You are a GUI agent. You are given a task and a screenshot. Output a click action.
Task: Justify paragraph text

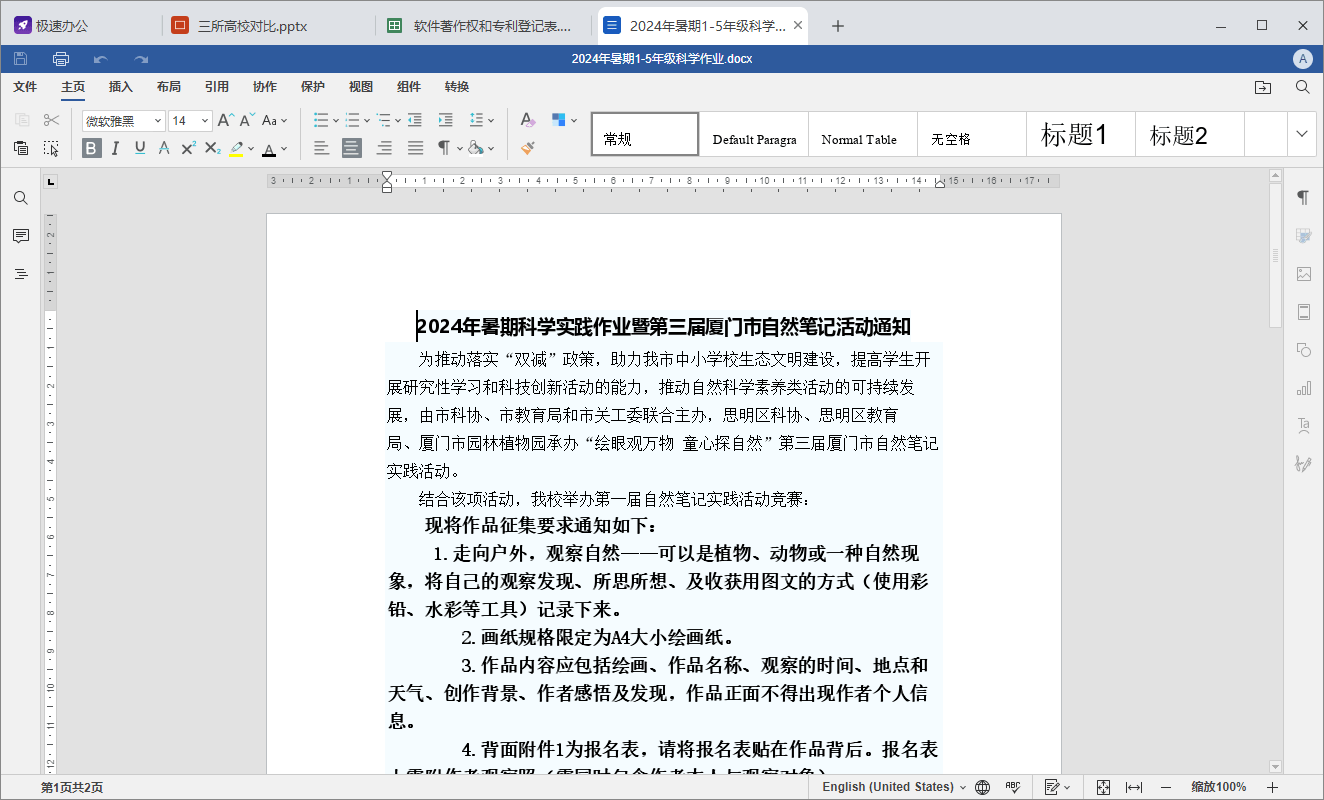click(416, 148)
